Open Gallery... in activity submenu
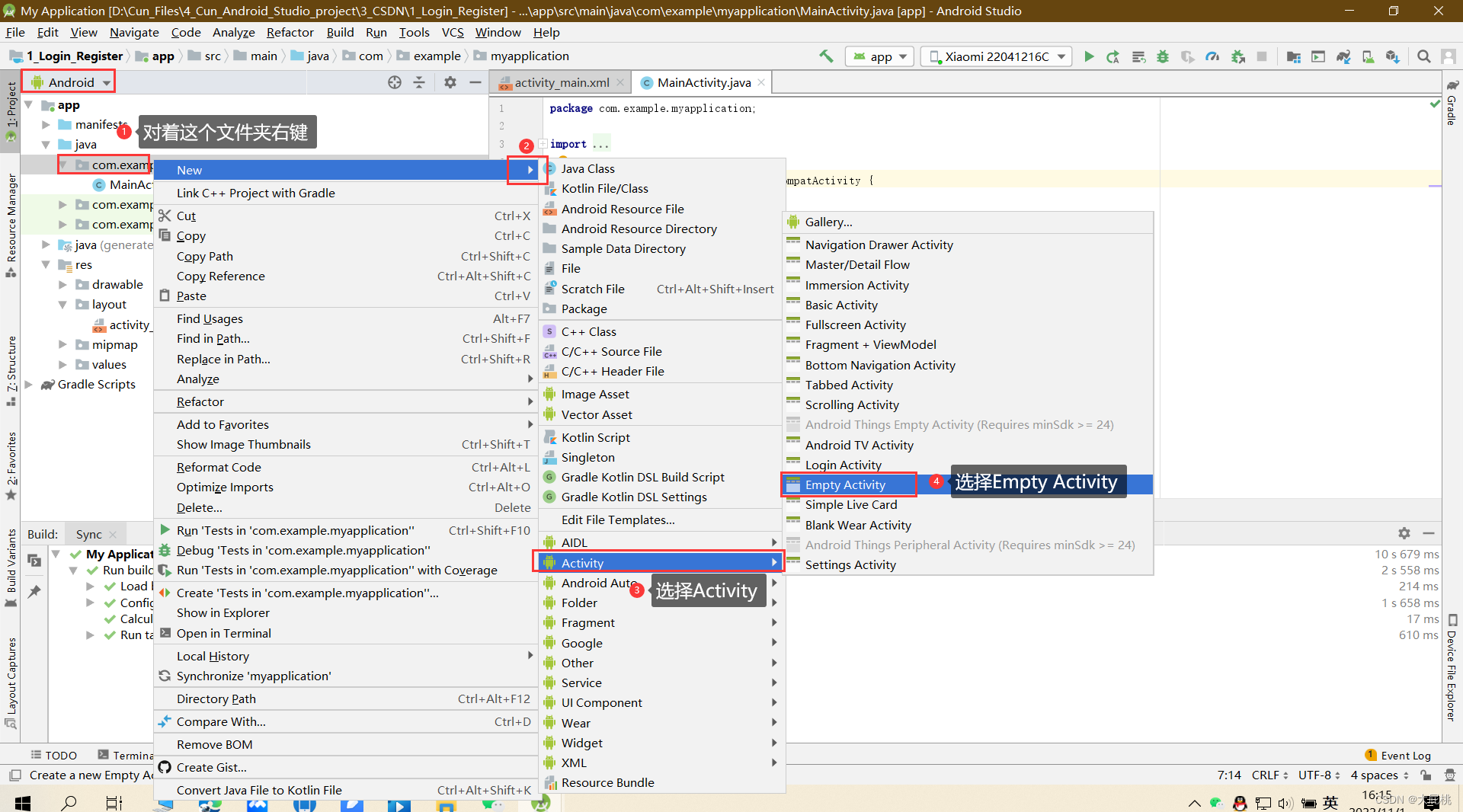This screenshot has height=812, width=1463. pyautogui.click(x=968, y=222)
